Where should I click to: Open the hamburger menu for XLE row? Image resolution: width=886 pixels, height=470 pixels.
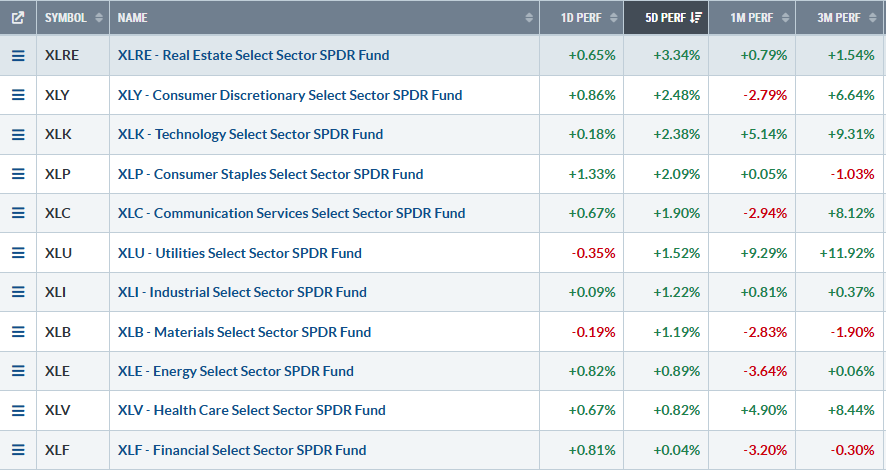point(18,371)
